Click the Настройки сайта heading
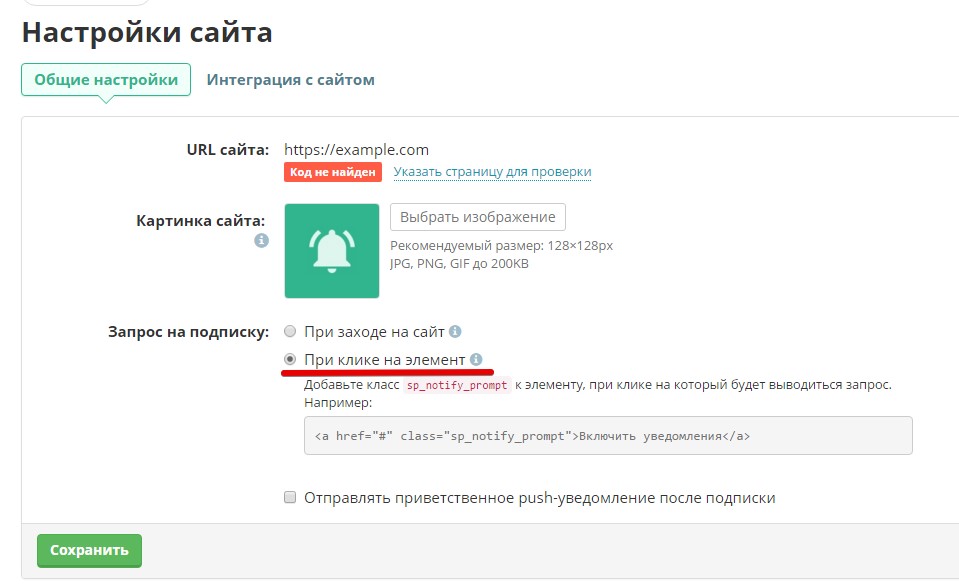This screenshot has height=586, width=959. click(147, 32)
